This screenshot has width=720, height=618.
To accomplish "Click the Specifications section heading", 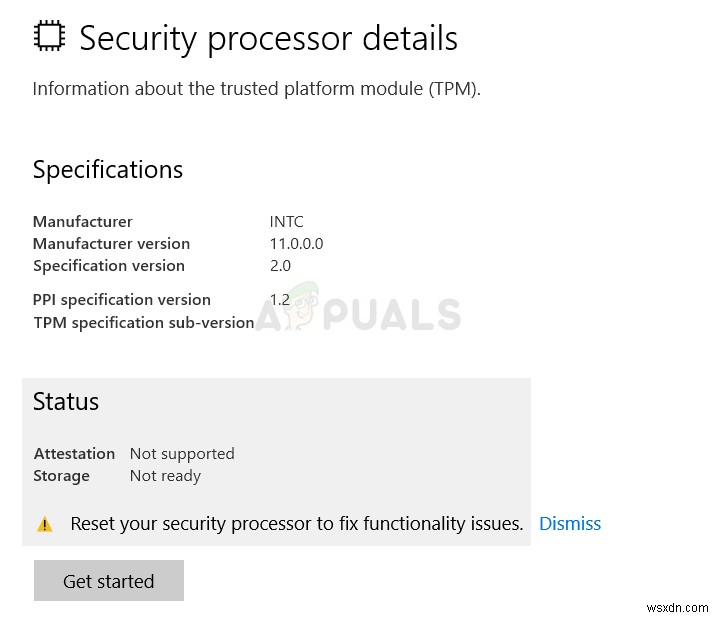I will [108, 170].
